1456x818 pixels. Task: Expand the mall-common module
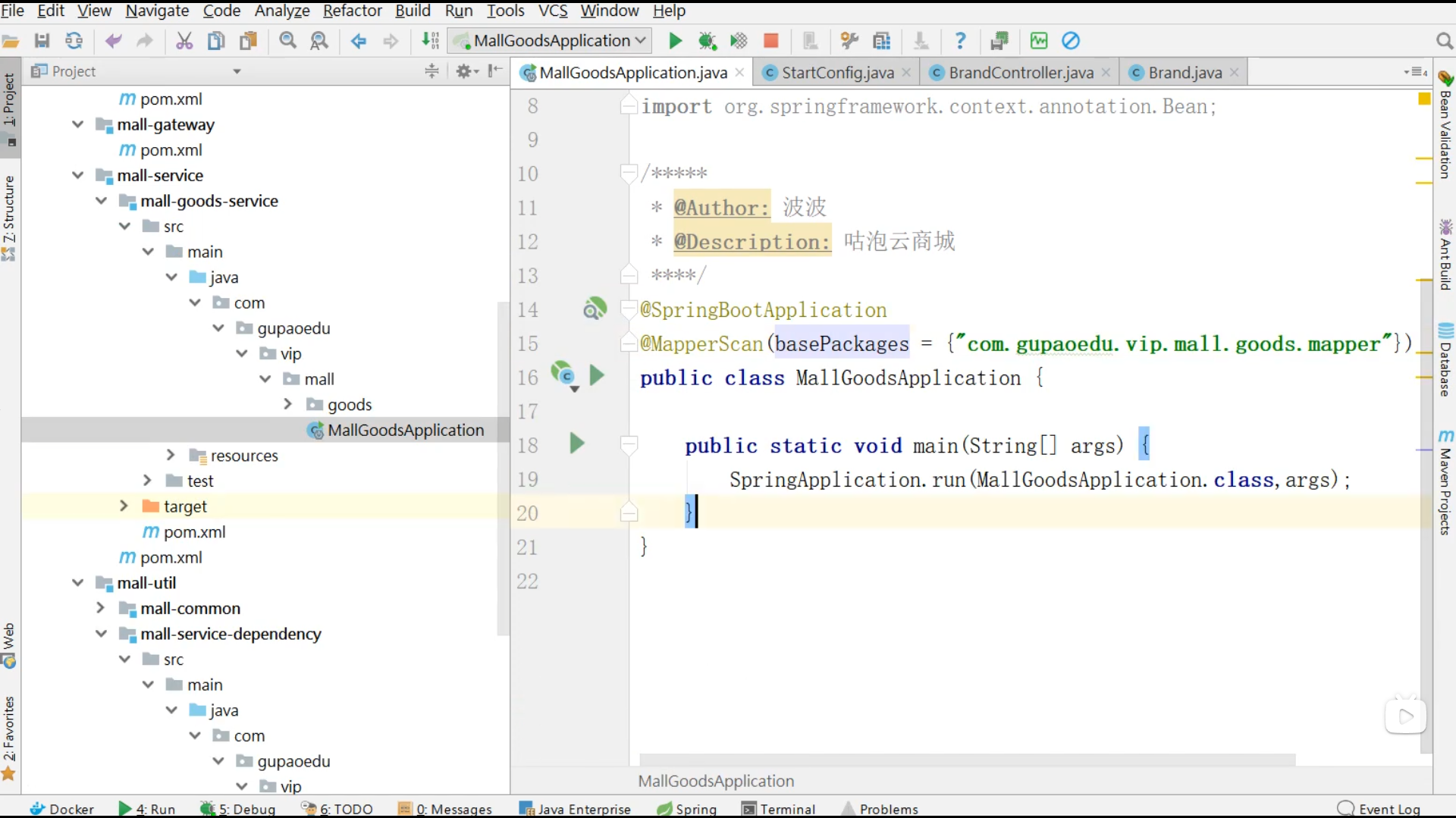click(100, 608)
